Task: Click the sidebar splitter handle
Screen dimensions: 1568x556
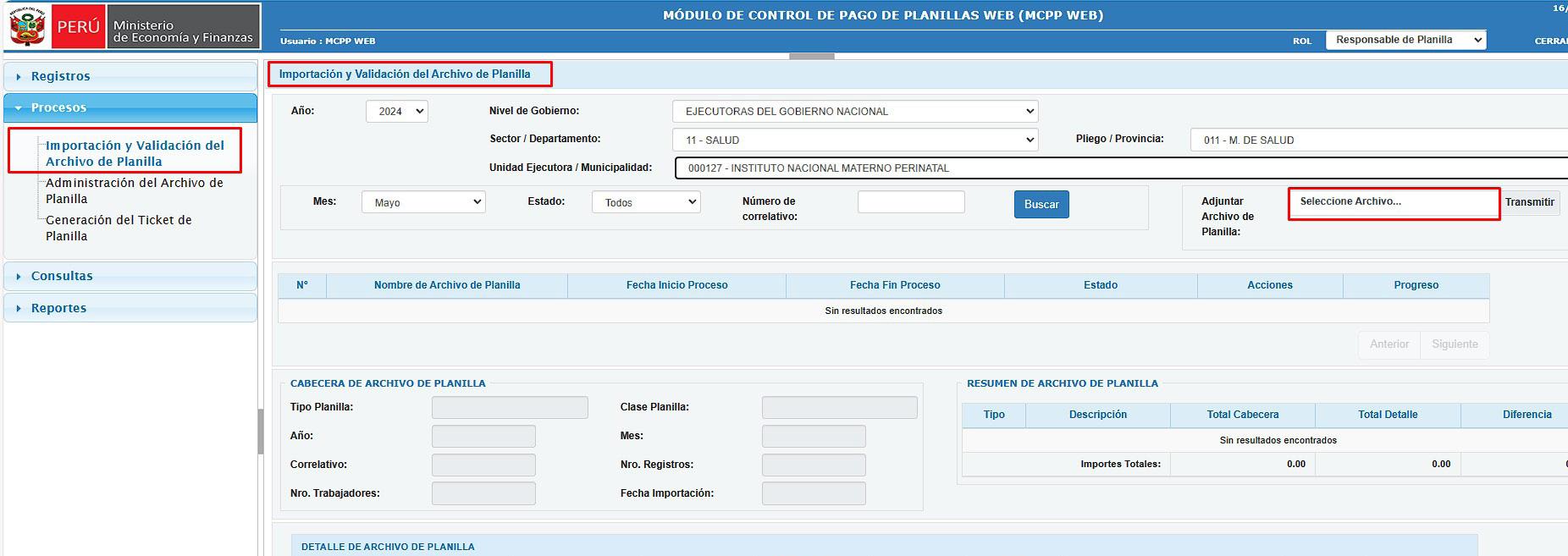Action: point(261,432)
